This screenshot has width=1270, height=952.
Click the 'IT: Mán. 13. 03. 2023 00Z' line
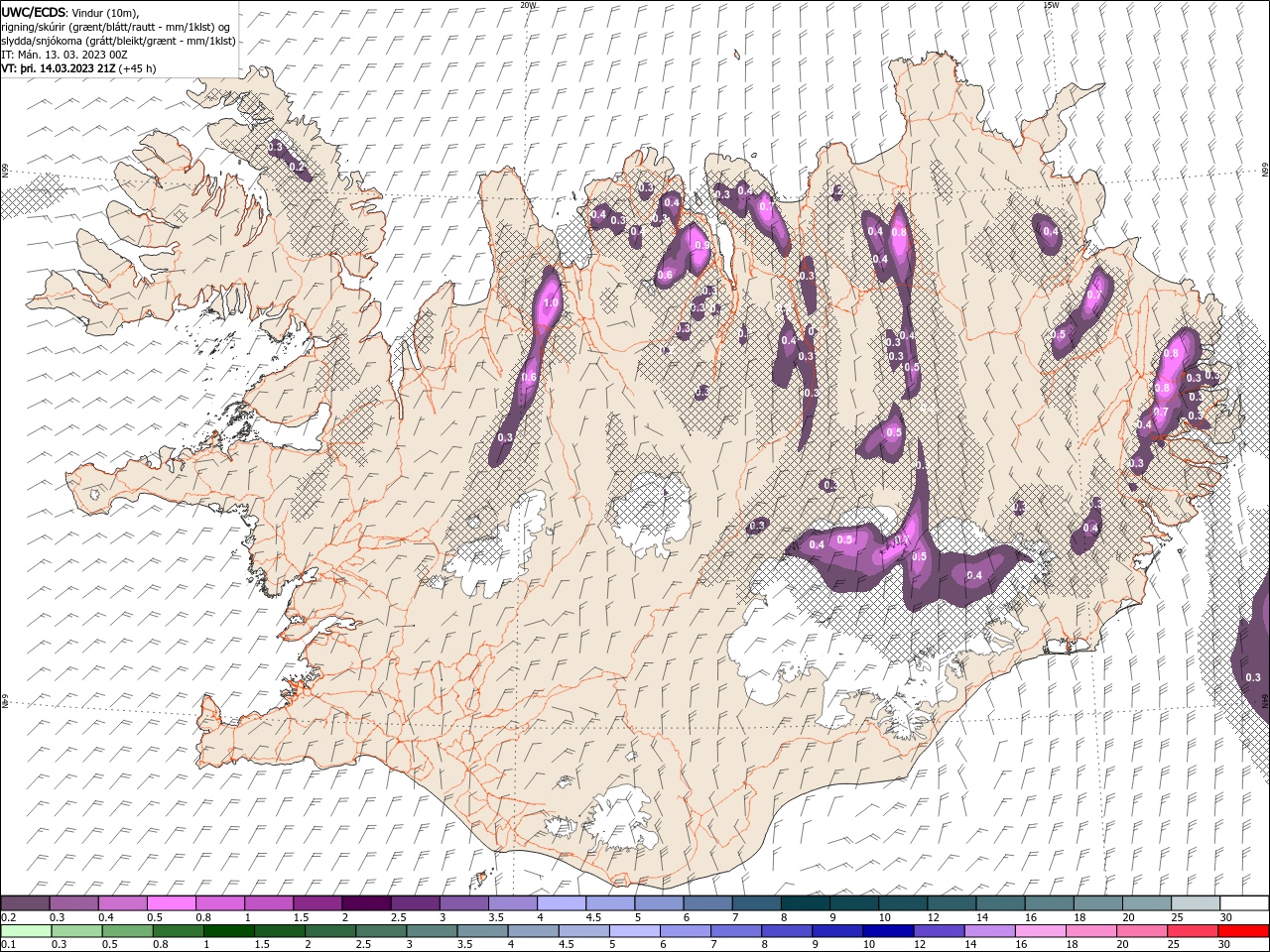tap(63, 55)
